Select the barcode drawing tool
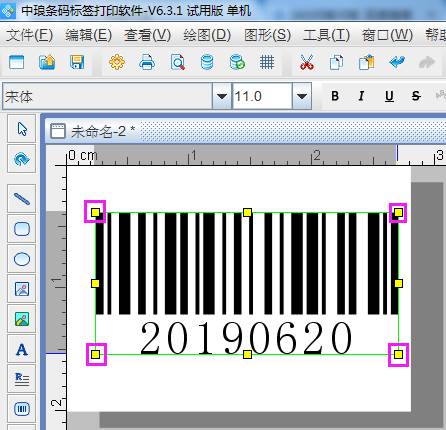 coord(22,409)
